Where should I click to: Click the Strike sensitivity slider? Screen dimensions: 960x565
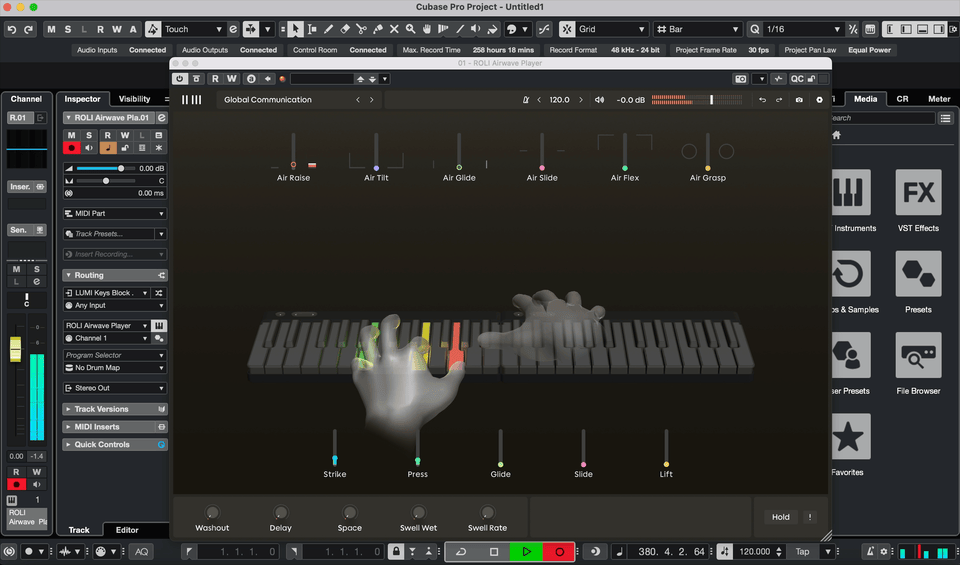point(335,448)
